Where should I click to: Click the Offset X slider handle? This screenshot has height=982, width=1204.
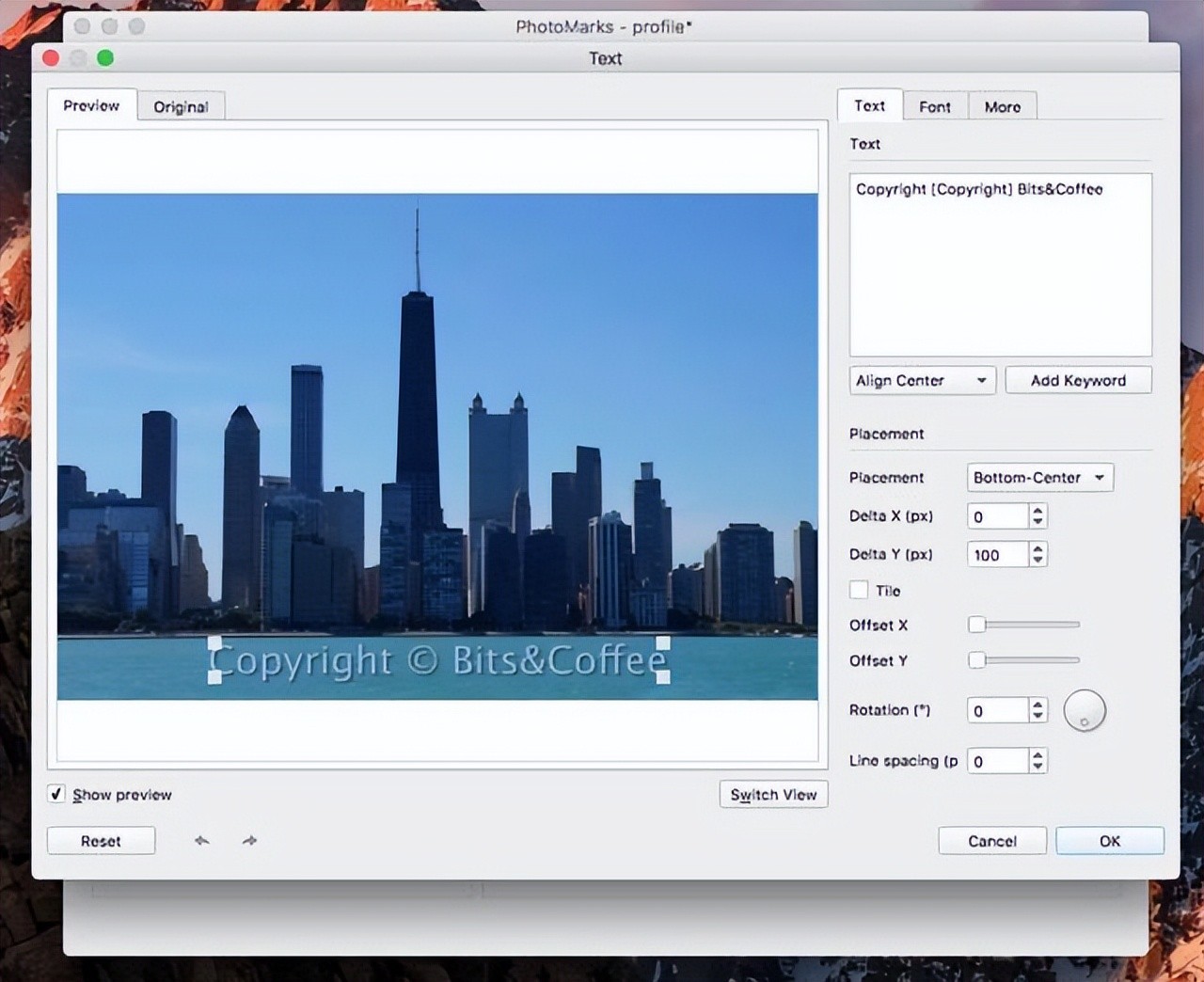coord(977,625)
